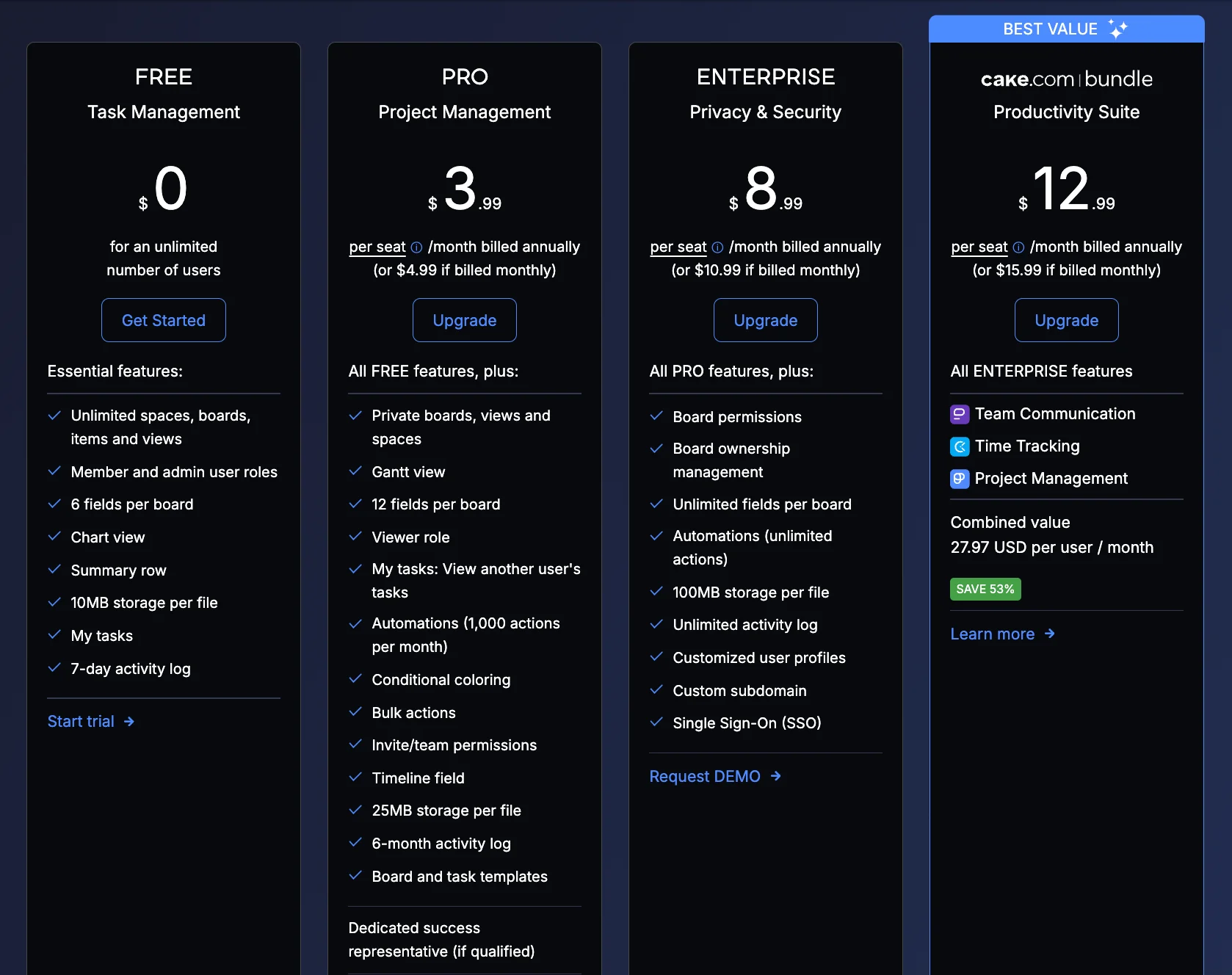Click the SAVE 53% badge

985,589
